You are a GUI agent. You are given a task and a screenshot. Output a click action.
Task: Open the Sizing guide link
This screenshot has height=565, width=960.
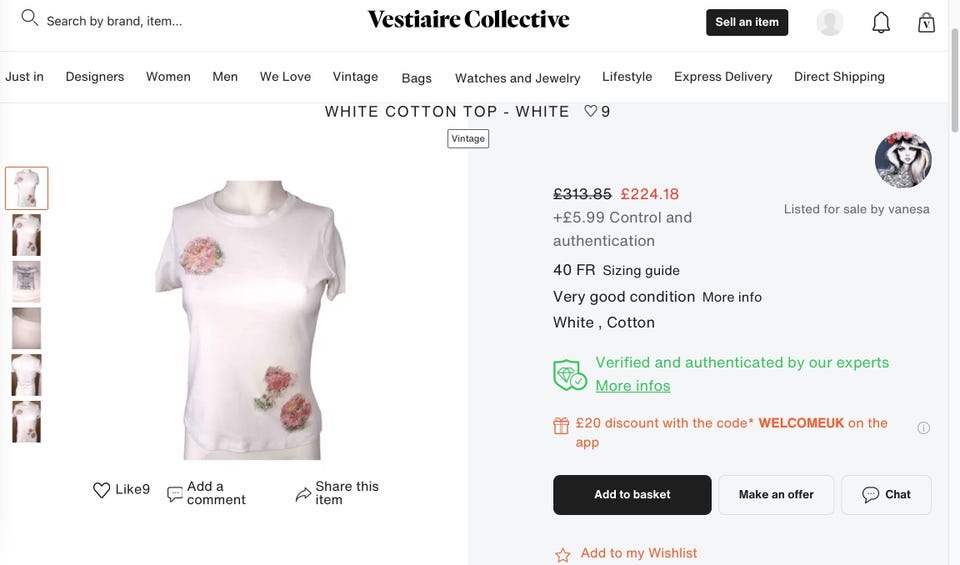pos(641,271)
